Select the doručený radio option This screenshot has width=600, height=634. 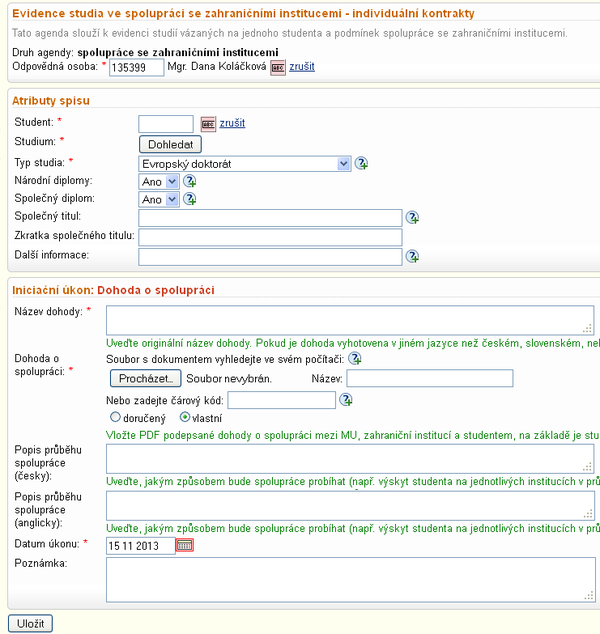pos(115,417)
